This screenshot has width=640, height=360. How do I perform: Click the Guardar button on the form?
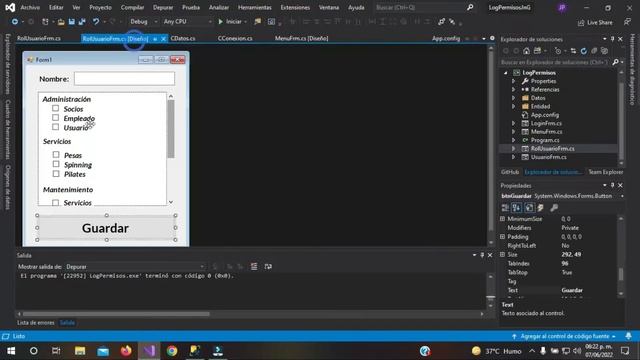tap(106, 228)
